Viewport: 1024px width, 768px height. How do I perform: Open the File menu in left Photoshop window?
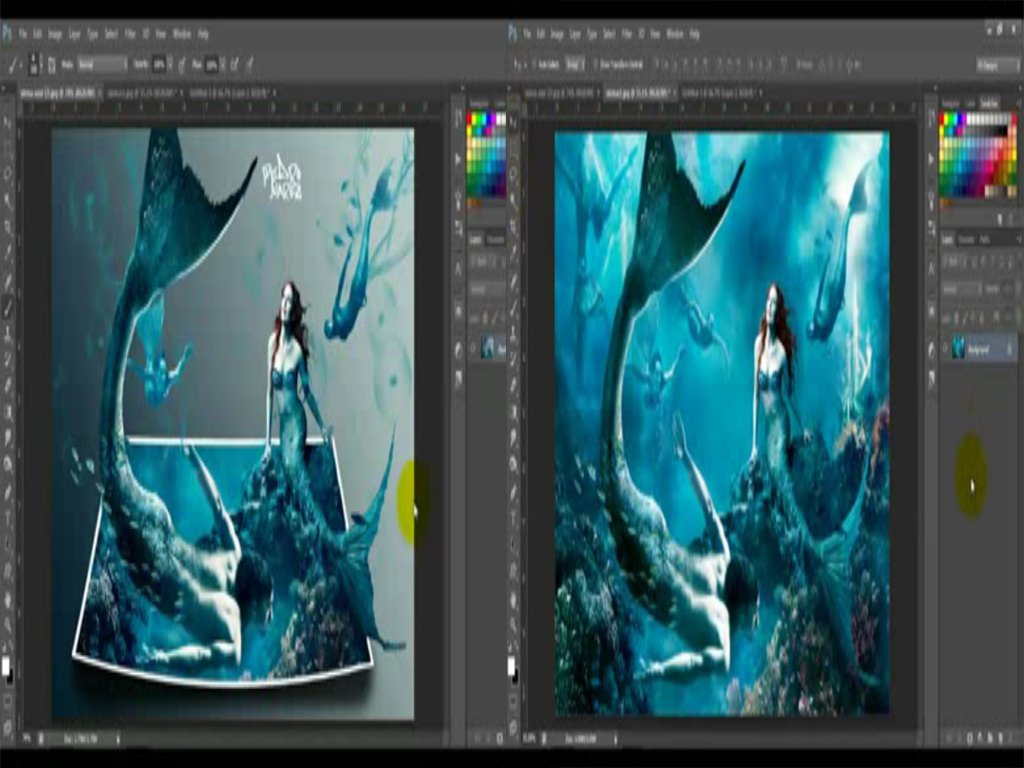(x=23, y=34)
